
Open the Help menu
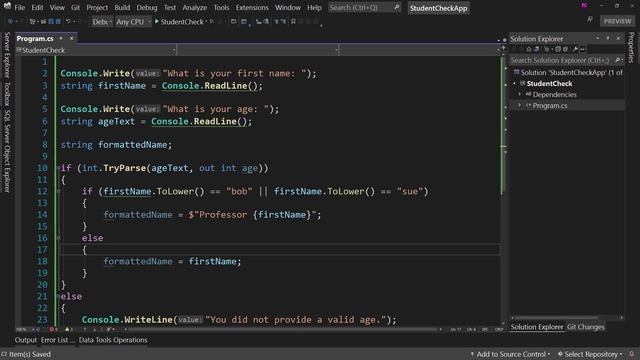(314, 7)
